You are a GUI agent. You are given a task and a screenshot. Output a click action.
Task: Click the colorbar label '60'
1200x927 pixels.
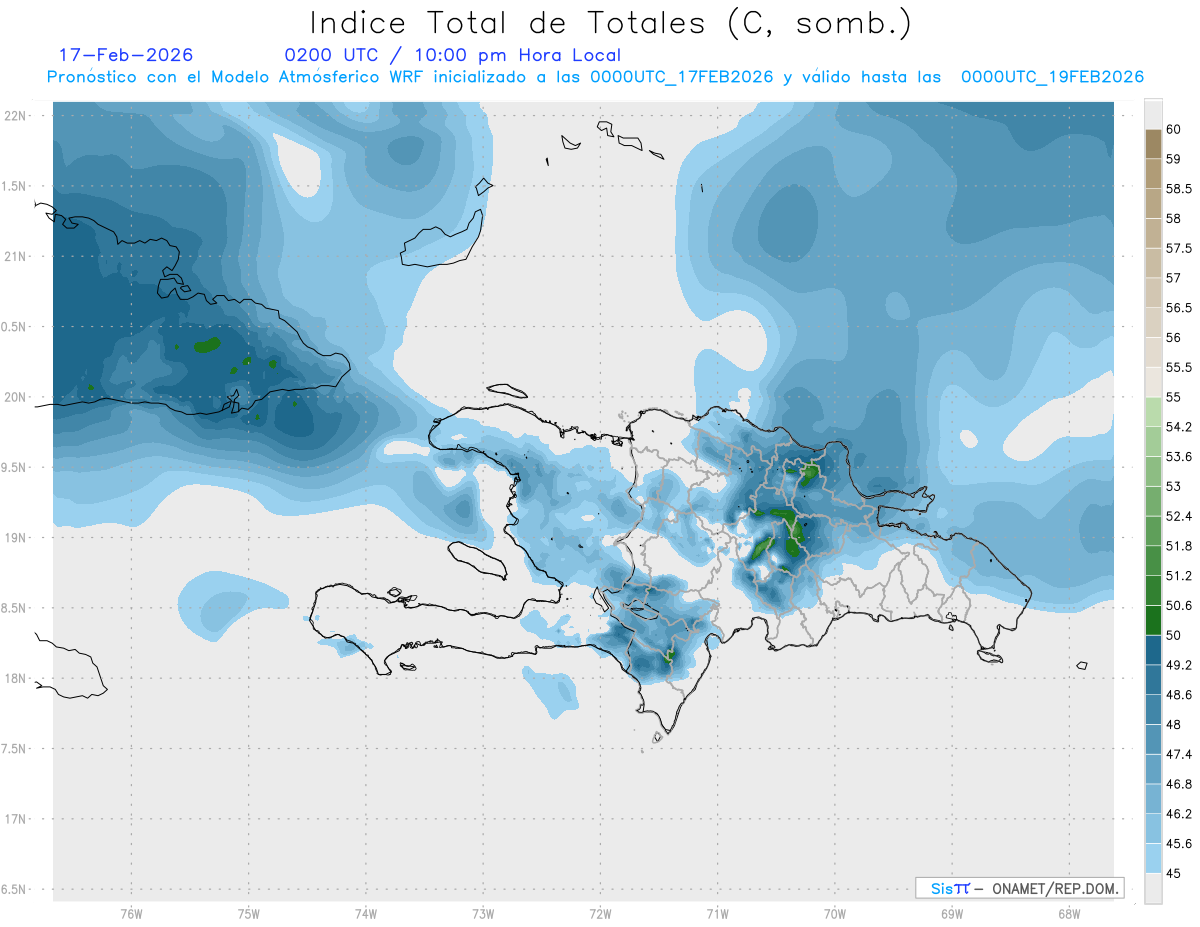[1174, 129]
